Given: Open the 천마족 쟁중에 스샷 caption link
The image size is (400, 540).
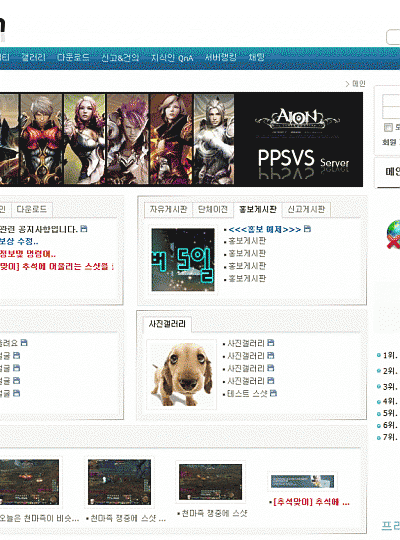Looking at the screenshot, I should coord(214,513).
